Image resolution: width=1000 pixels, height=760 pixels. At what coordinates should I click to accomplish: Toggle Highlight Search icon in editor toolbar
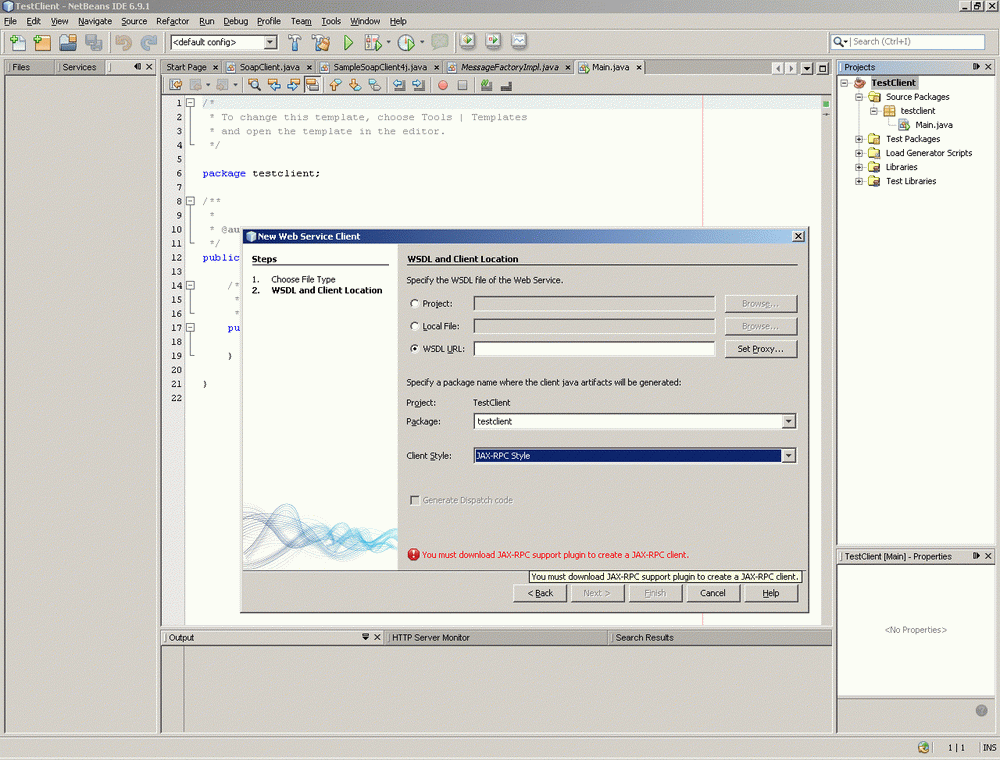(x=312, y=85)
